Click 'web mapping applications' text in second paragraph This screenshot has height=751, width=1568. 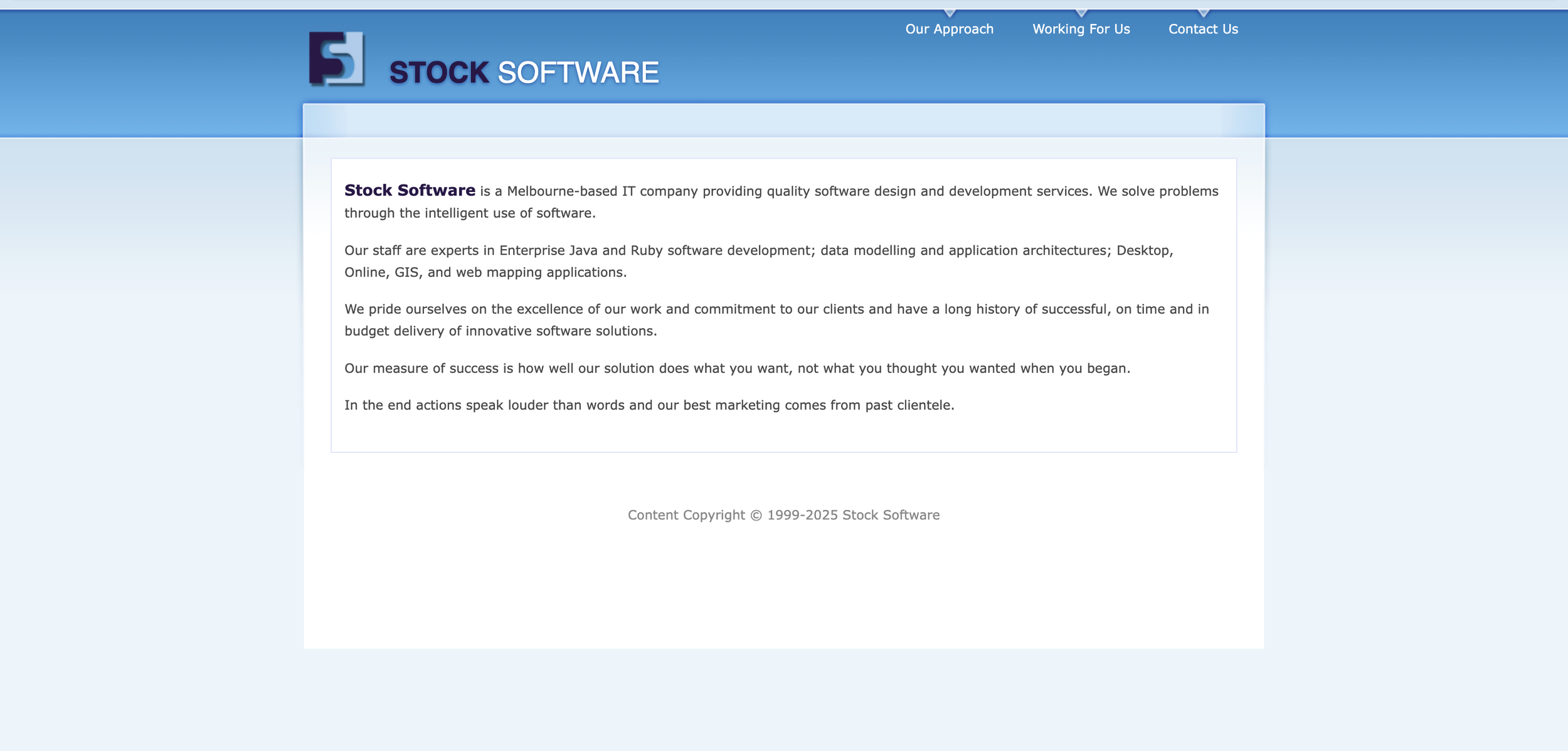pyautogui.click(x=540, y=272)
